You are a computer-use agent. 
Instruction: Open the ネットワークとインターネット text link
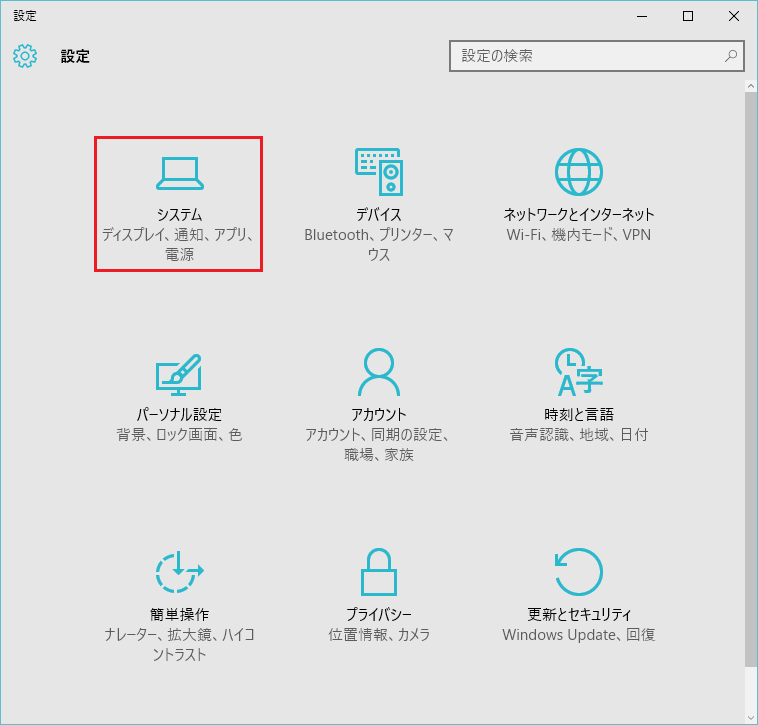(579, 215)
